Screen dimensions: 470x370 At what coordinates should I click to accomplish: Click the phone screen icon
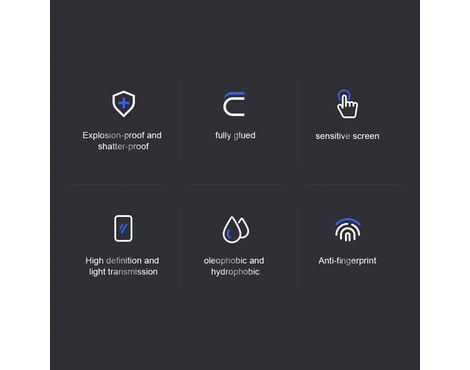tap(123, 228)
